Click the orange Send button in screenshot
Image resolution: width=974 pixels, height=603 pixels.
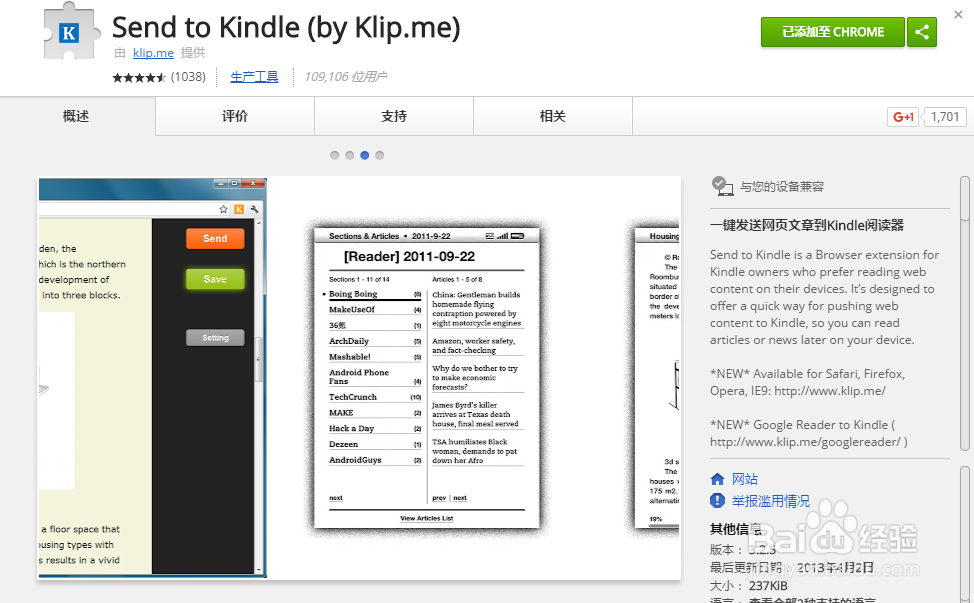point(215,238)
